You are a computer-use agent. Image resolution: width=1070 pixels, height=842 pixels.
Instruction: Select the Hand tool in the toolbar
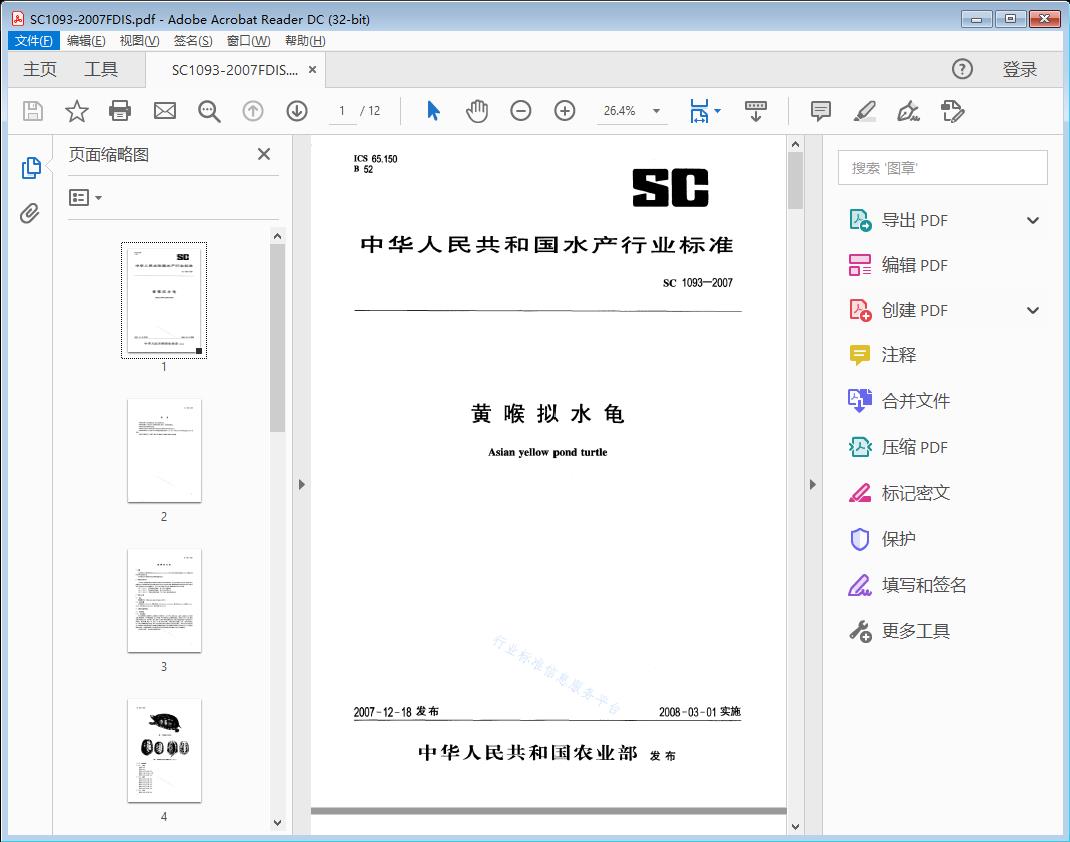point(477,111)
